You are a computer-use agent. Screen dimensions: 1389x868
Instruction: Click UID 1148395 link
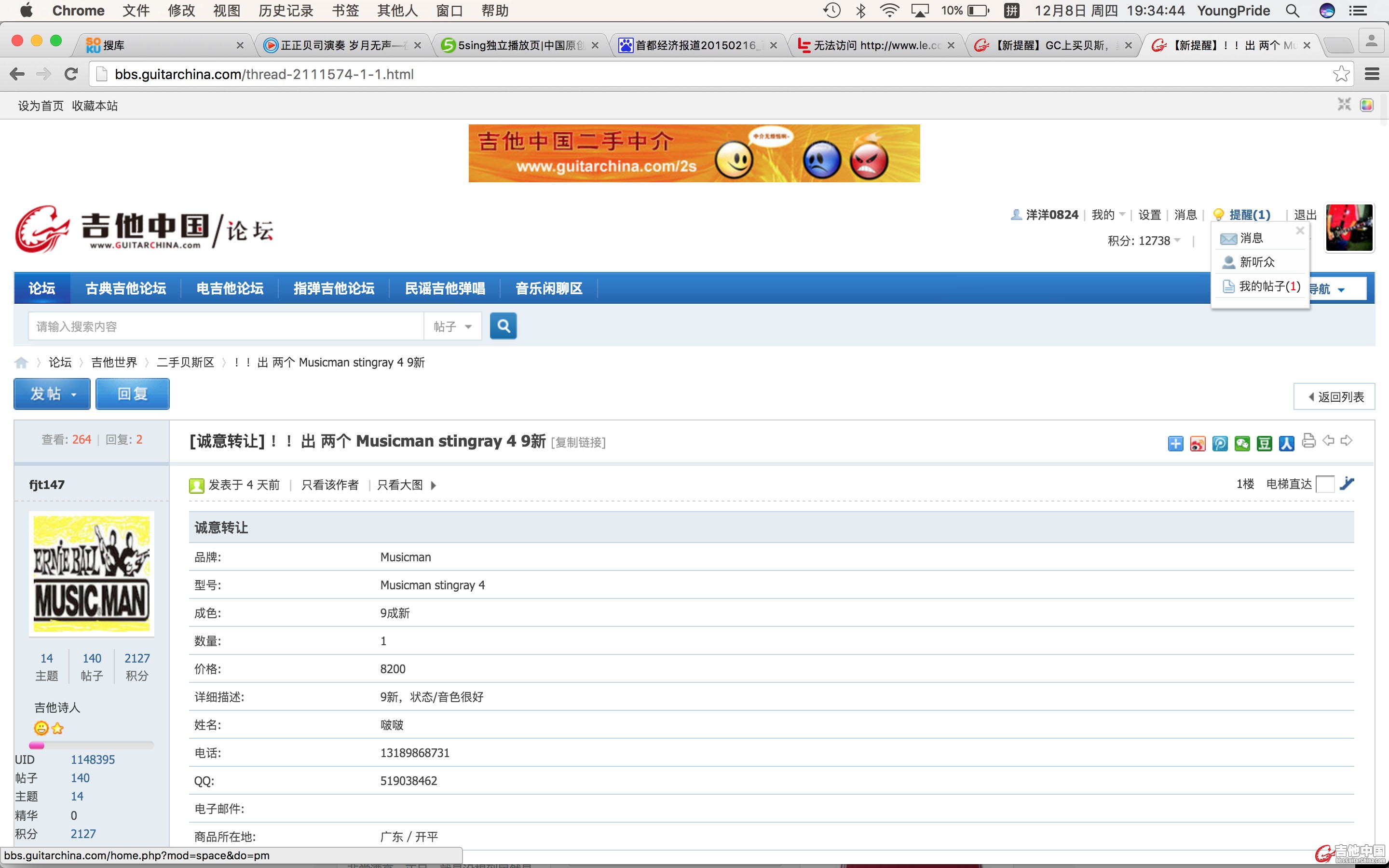[x=93, y=759]
